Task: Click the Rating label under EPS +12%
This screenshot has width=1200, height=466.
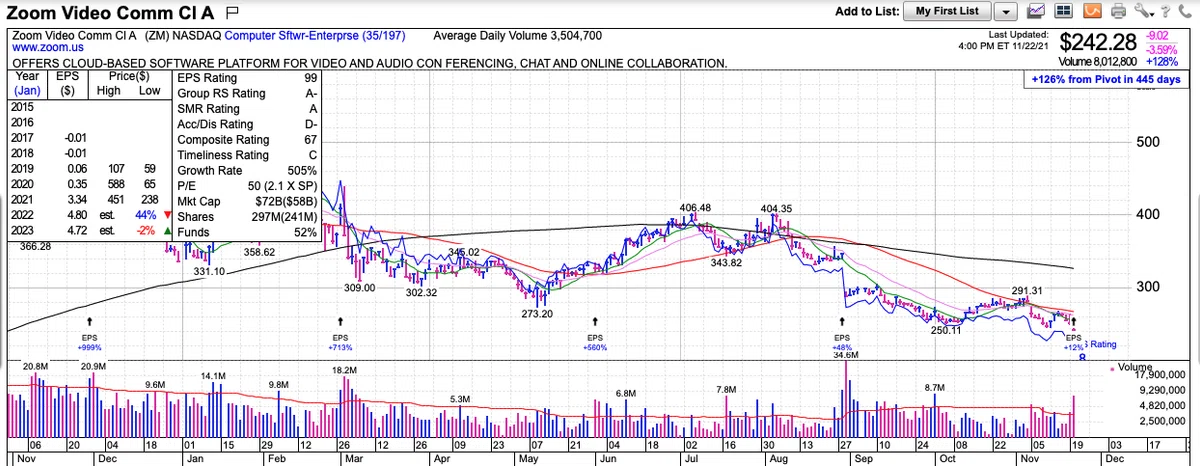Action: tap(1102, 344)
